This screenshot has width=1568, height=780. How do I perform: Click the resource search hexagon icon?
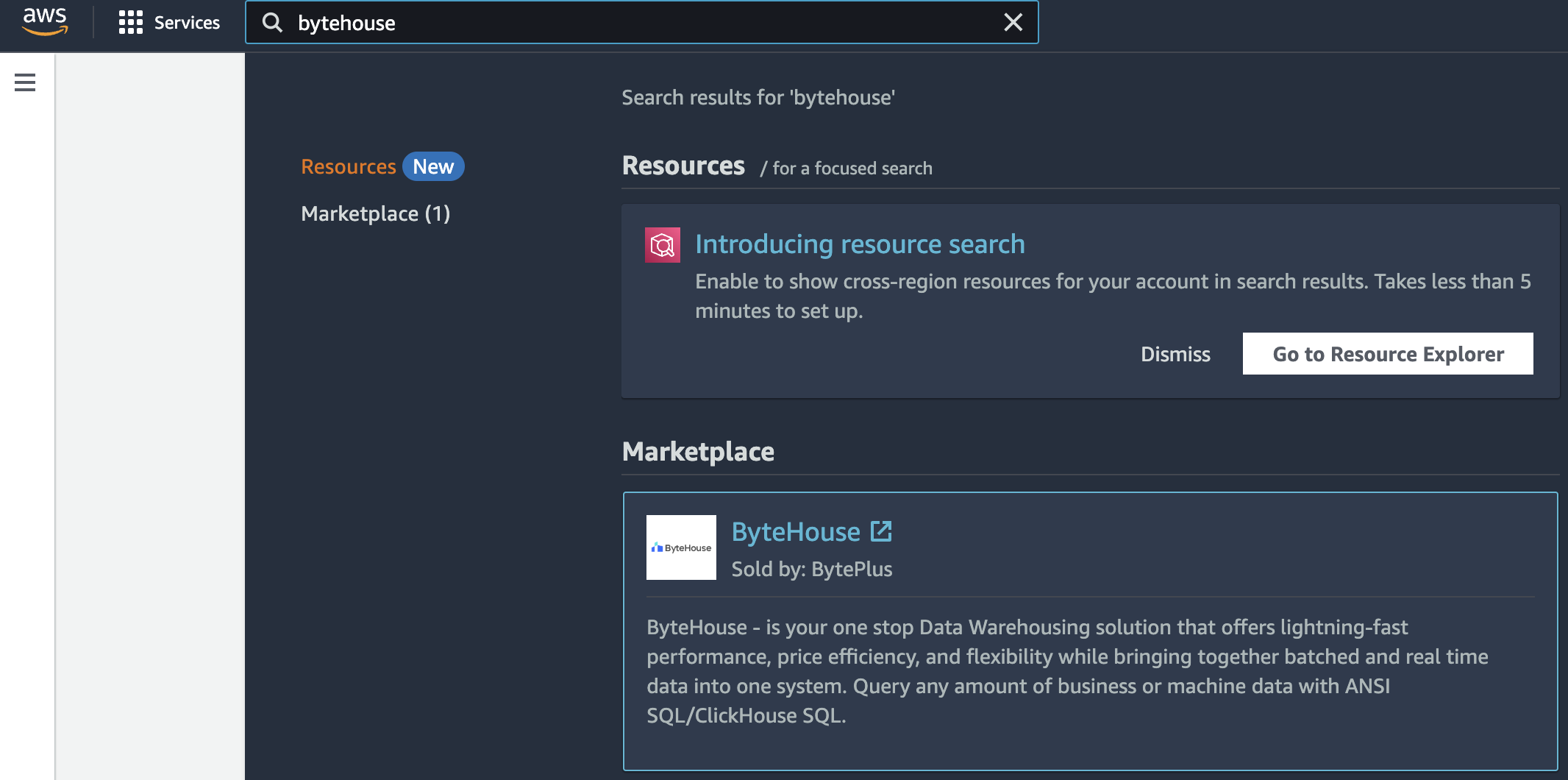(662, 245)
